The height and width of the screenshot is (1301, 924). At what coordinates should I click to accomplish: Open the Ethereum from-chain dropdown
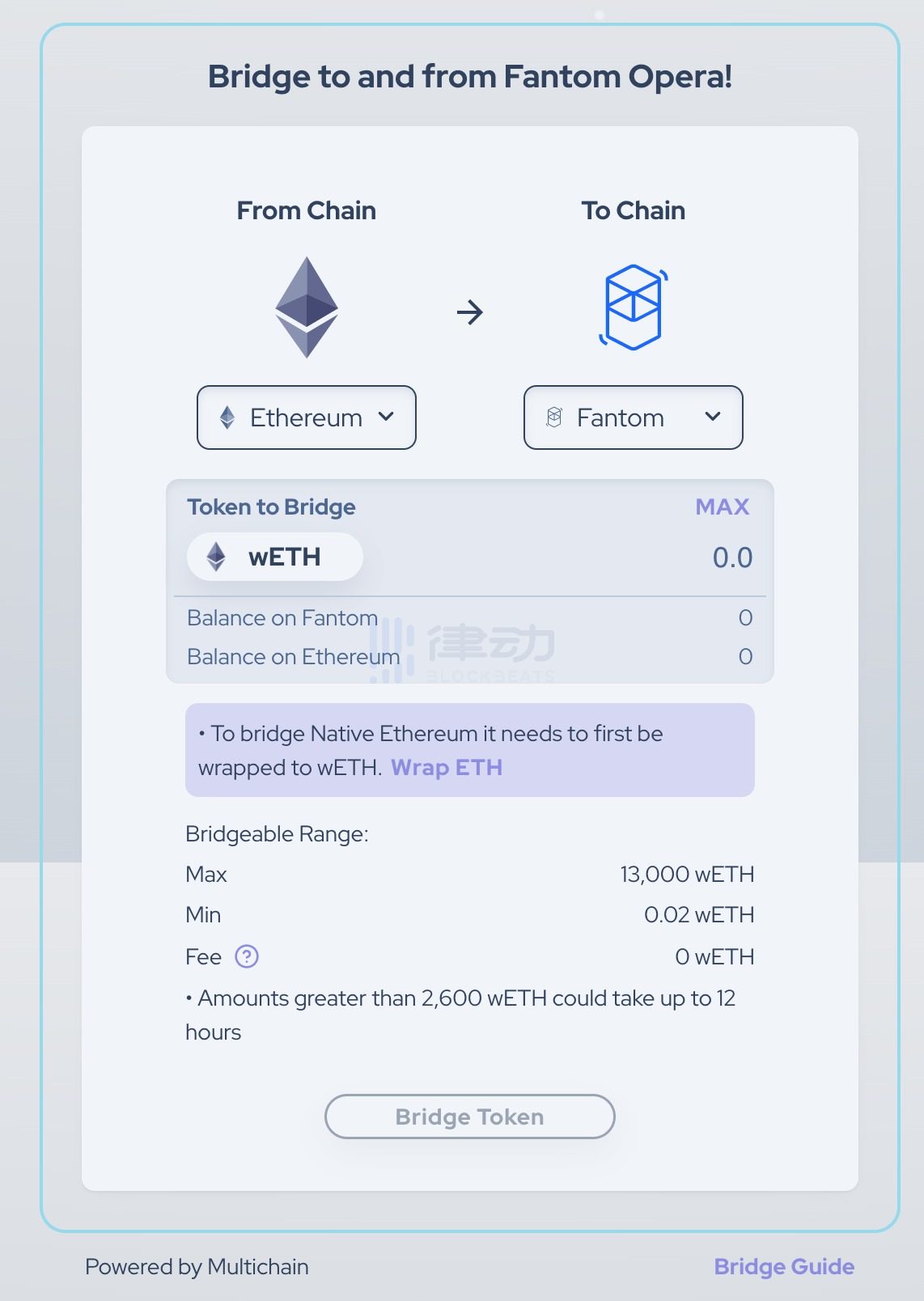(307, 417)
